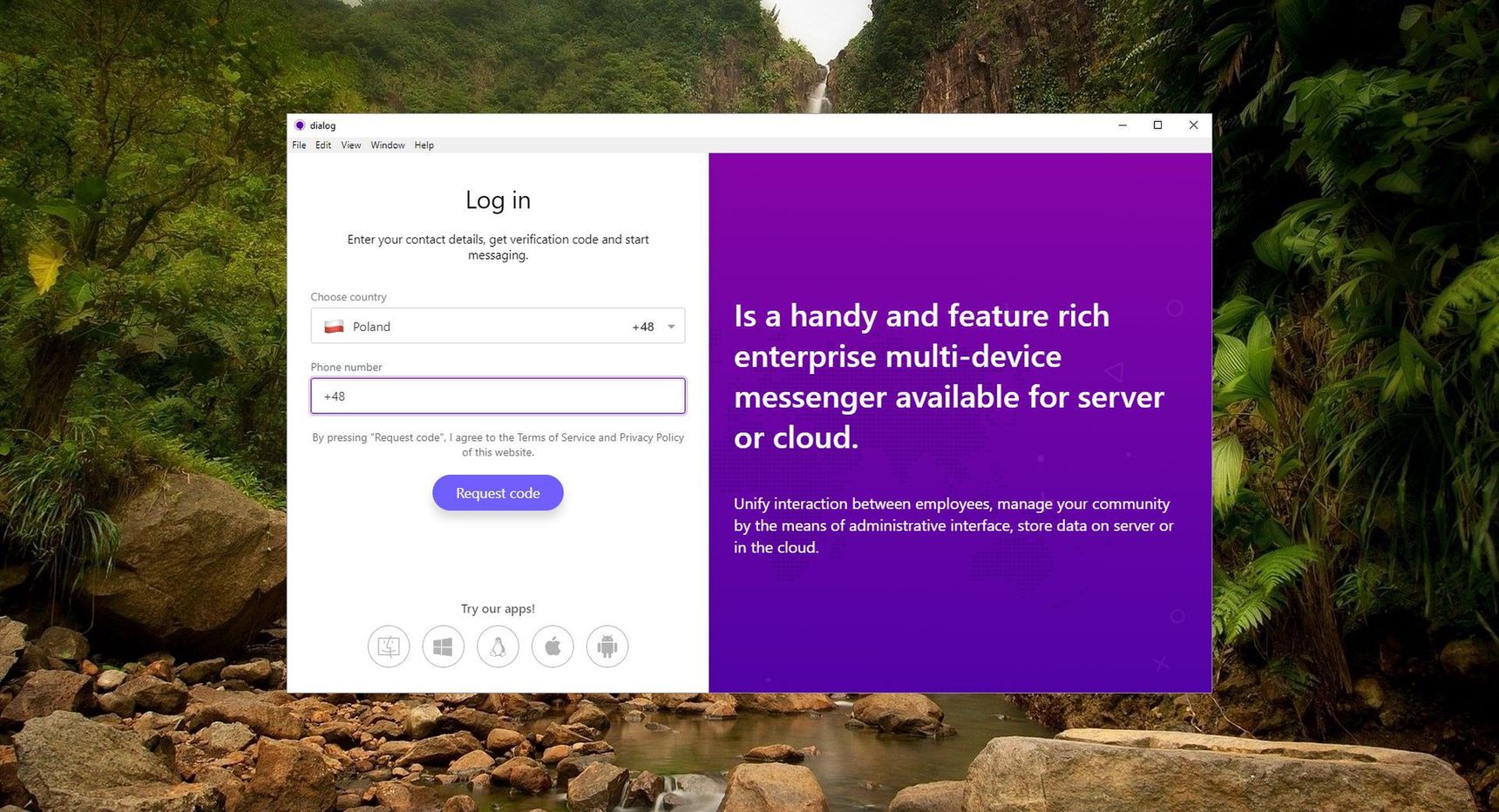This screenshot has height=812, width=1499.
Task: Open the Window menu
Action: pos(388,145)
